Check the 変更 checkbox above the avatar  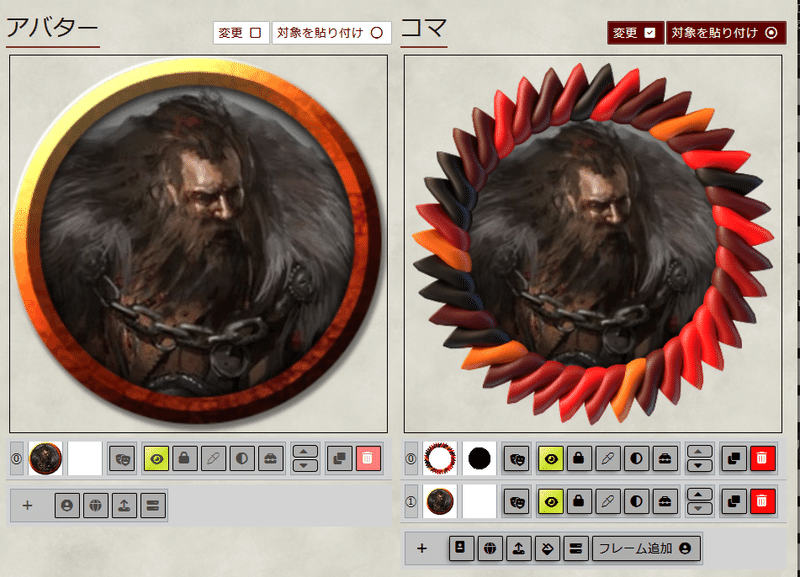pos(258,31)
